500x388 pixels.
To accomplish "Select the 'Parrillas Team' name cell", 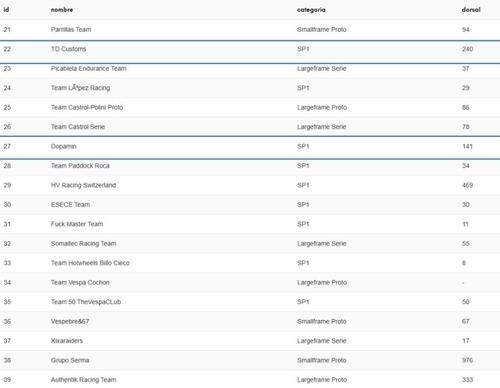I will (x=71, y=29).
